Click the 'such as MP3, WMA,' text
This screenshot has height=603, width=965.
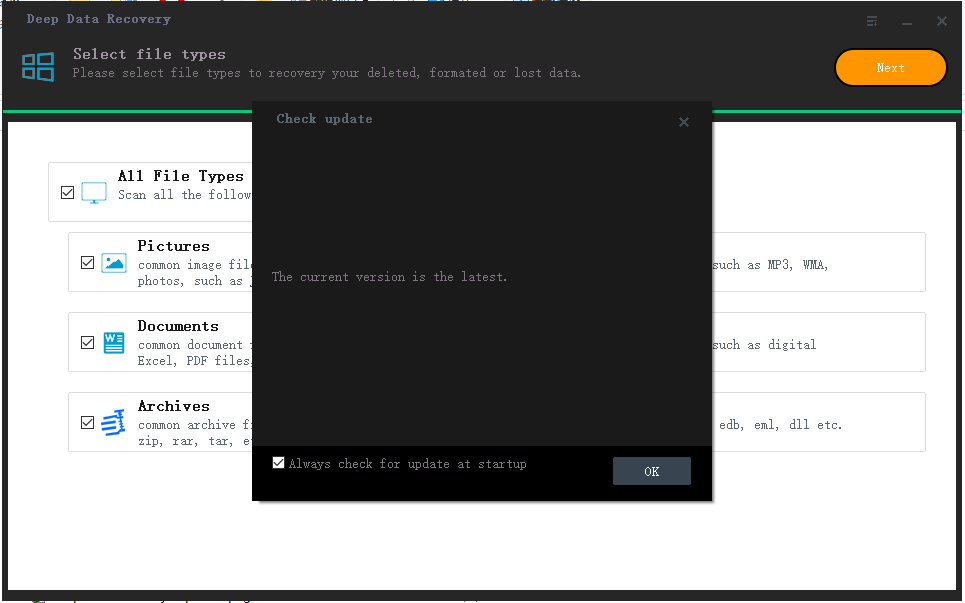[x=771, y=265]
